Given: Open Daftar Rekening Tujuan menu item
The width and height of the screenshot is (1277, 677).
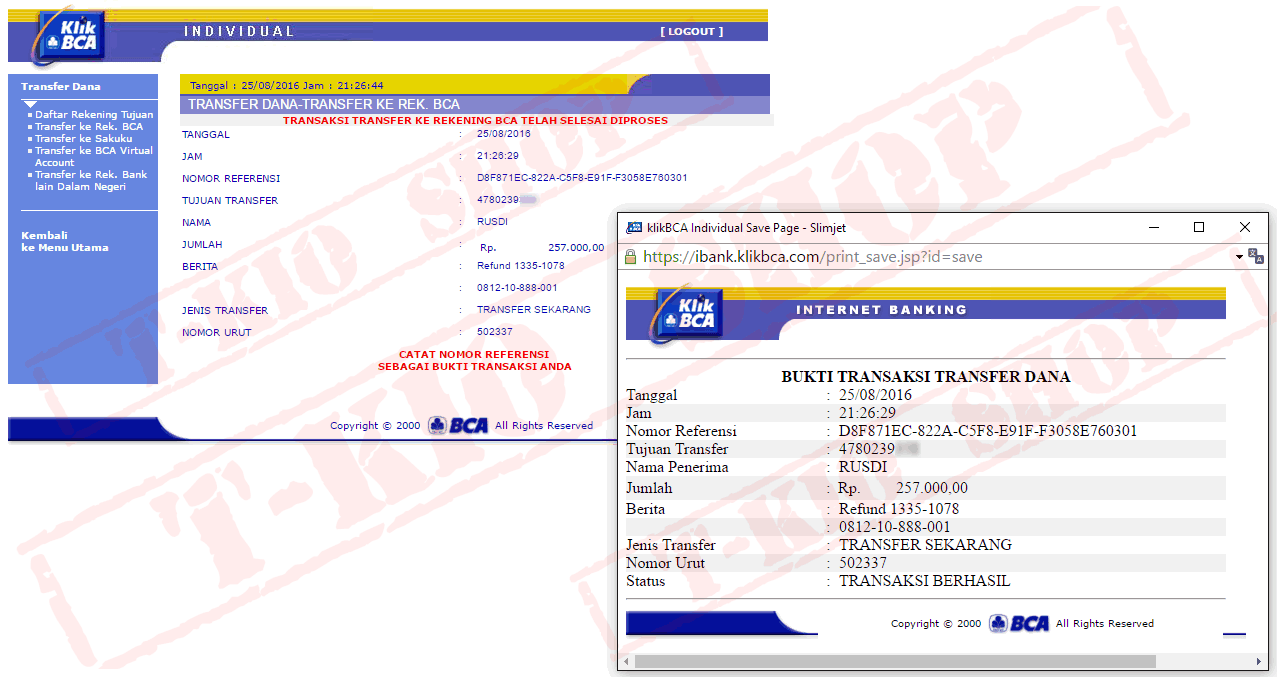Looking at the screenshot, I should [x=93, y=115].
